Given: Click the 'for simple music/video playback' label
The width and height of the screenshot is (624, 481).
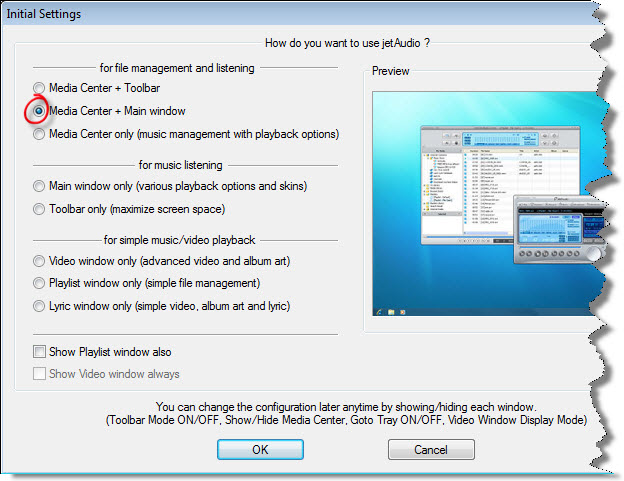Looking at the screenshot, I should click(x=179, y=240).
